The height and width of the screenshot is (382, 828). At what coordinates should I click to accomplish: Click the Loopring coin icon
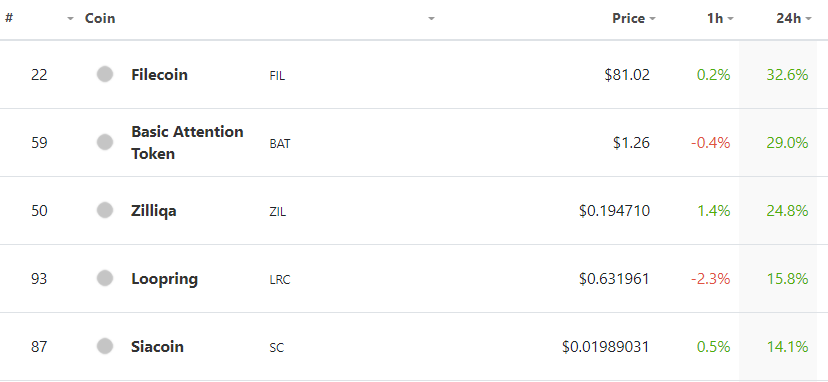(105, 278)
